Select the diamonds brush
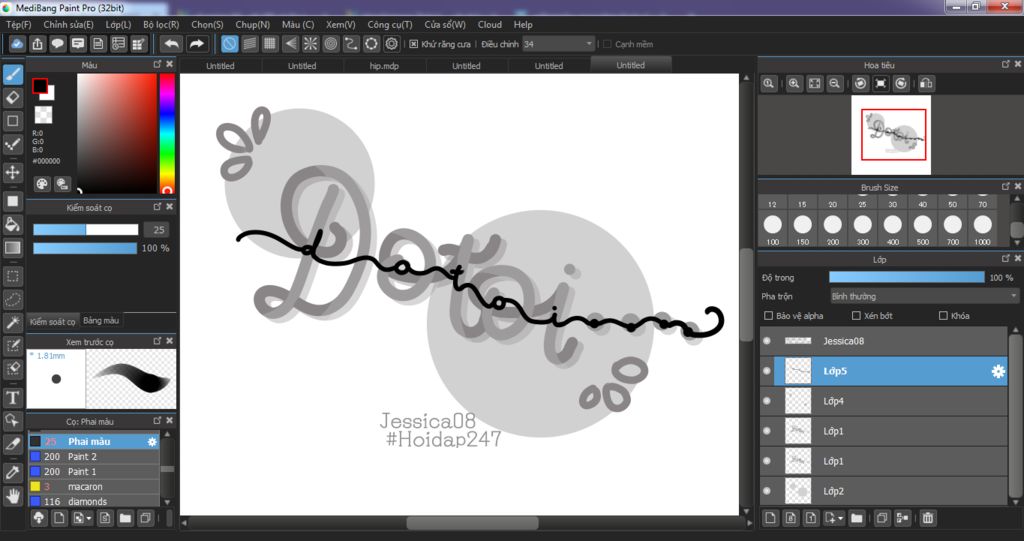This screenshot has height=541, width=1024. (x=93, y=502)
